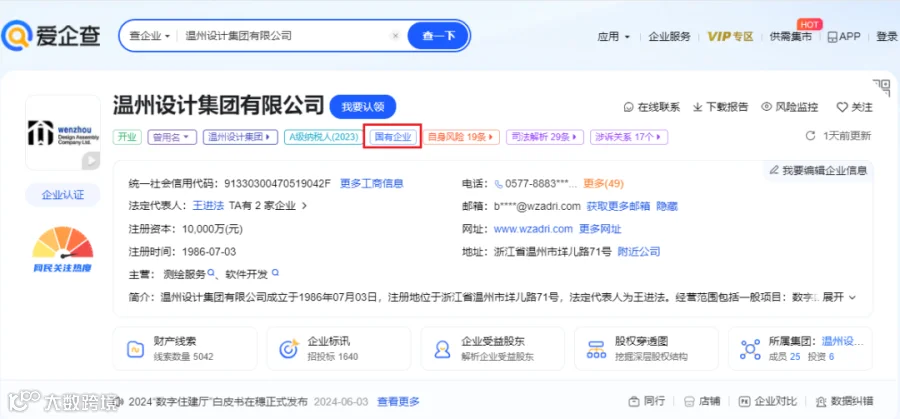
Task: Expand the 曾用名 dropdown tag
Action: pyautogui.click(x=172, y=137)
